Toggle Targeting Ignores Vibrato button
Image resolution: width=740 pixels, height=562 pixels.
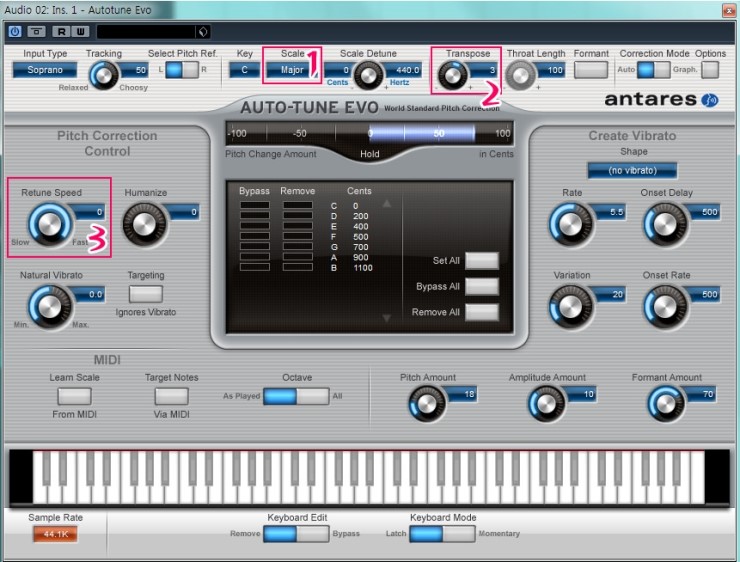pyautogui.click(x=146, y=294)
